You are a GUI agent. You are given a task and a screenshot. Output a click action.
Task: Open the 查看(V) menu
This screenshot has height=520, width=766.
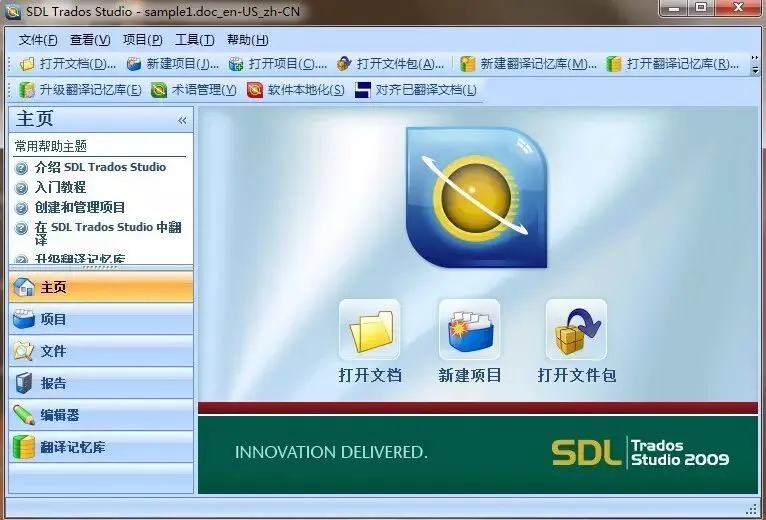click(90, 40)
